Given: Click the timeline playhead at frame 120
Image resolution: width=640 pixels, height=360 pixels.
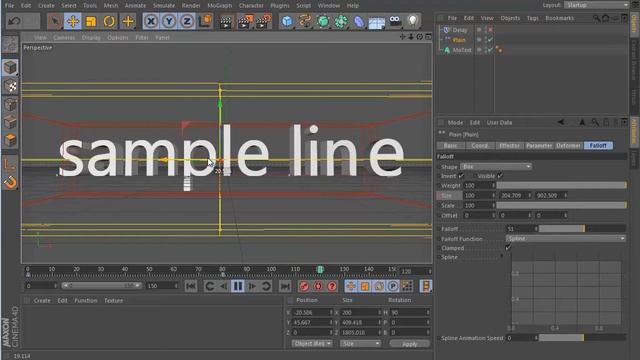Looking at the screenshot, I should pyautogui.click(x=320, y=269).
